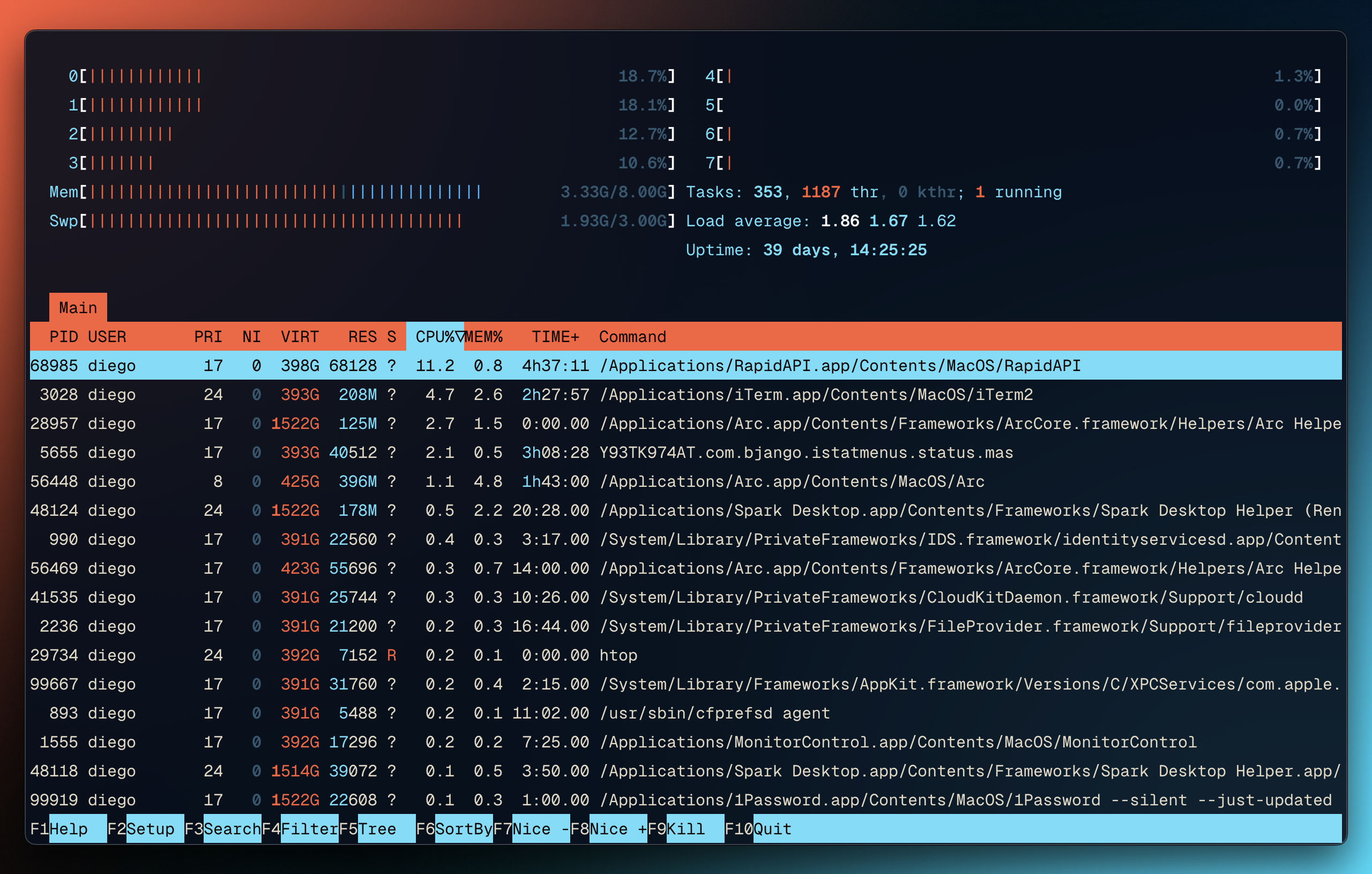Click the F1 Help function key
1372x874 pixels.
click(68, 829)
